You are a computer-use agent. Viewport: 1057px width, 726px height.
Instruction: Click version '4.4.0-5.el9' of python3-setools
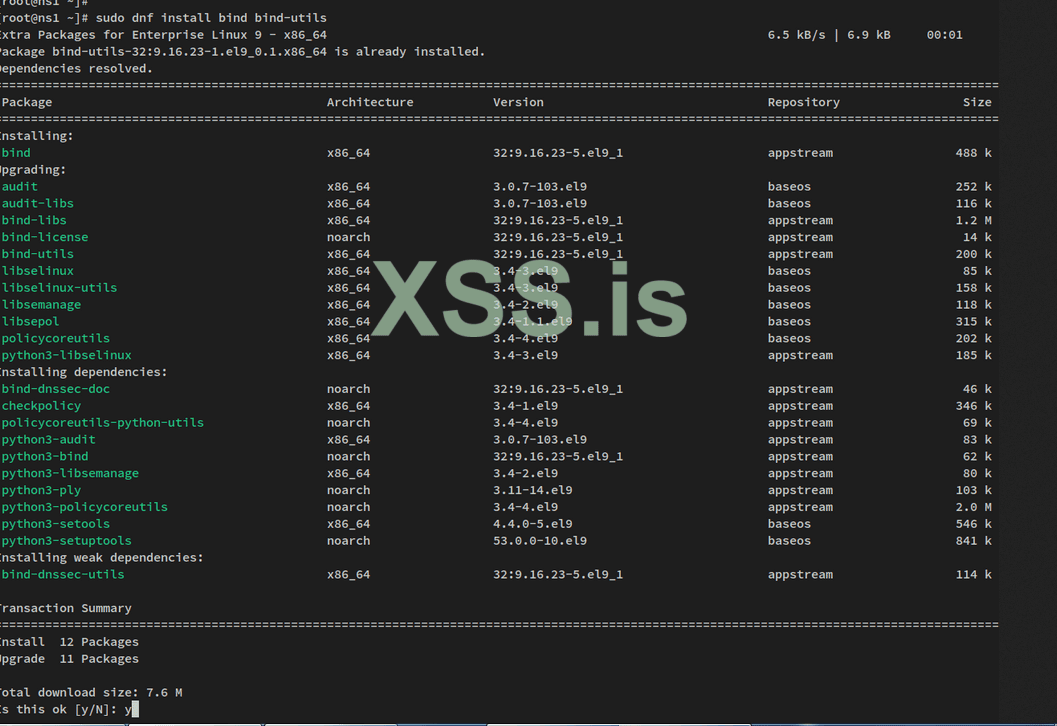click(x=533, y=524)
